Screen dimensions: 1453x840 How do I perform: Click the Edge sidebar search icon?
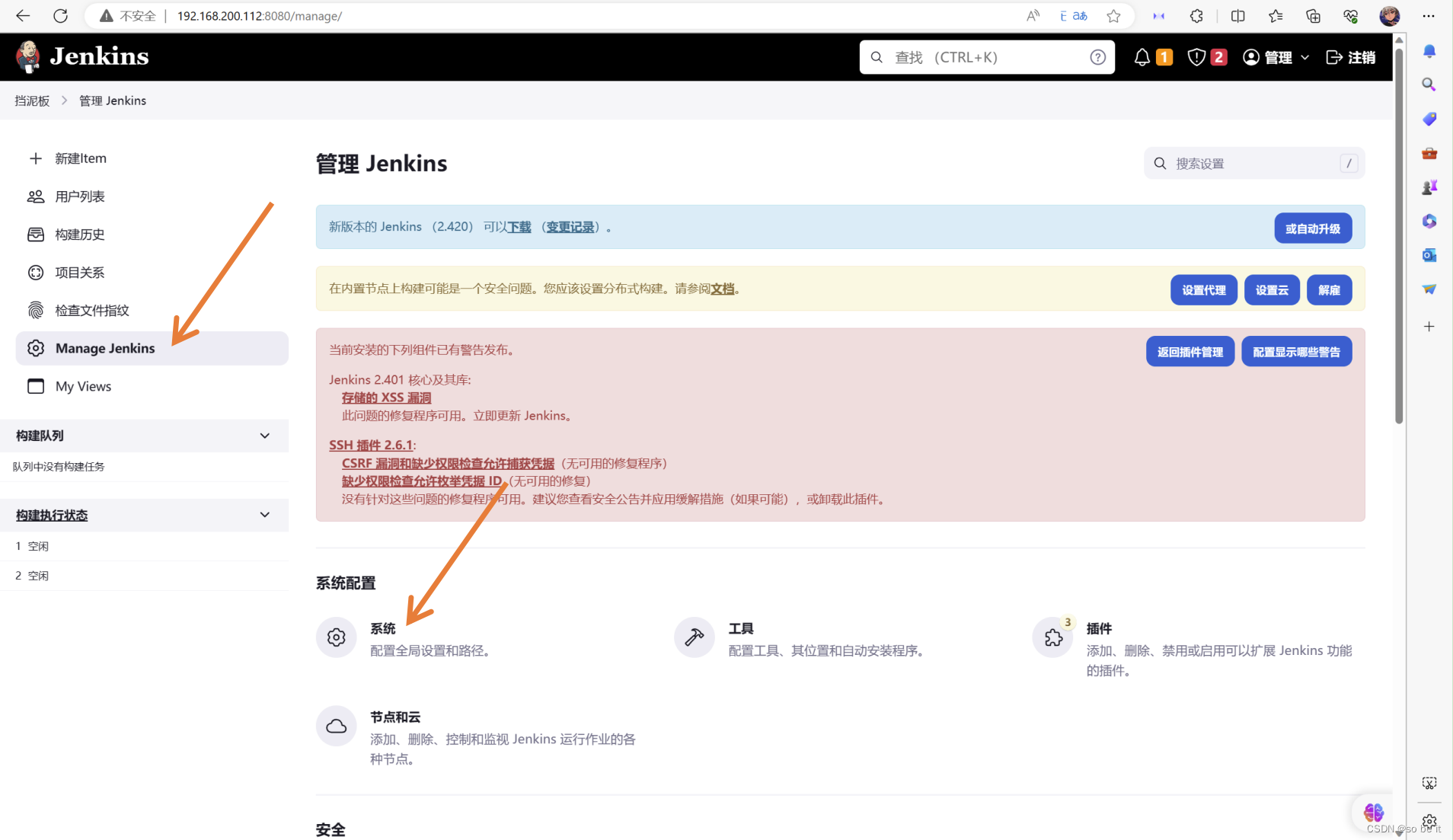pyautogui.click(x=1429, y=85)
